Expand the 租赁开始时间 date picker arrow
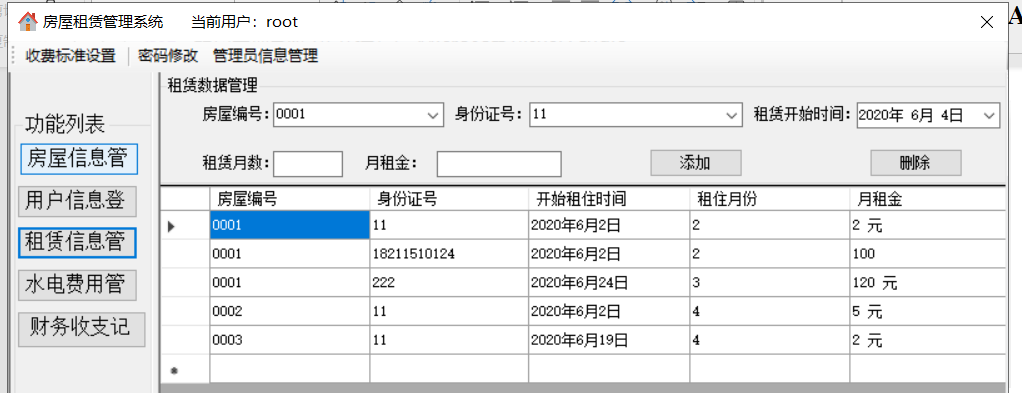This screenshot has height=393, width=1022. 989,115
